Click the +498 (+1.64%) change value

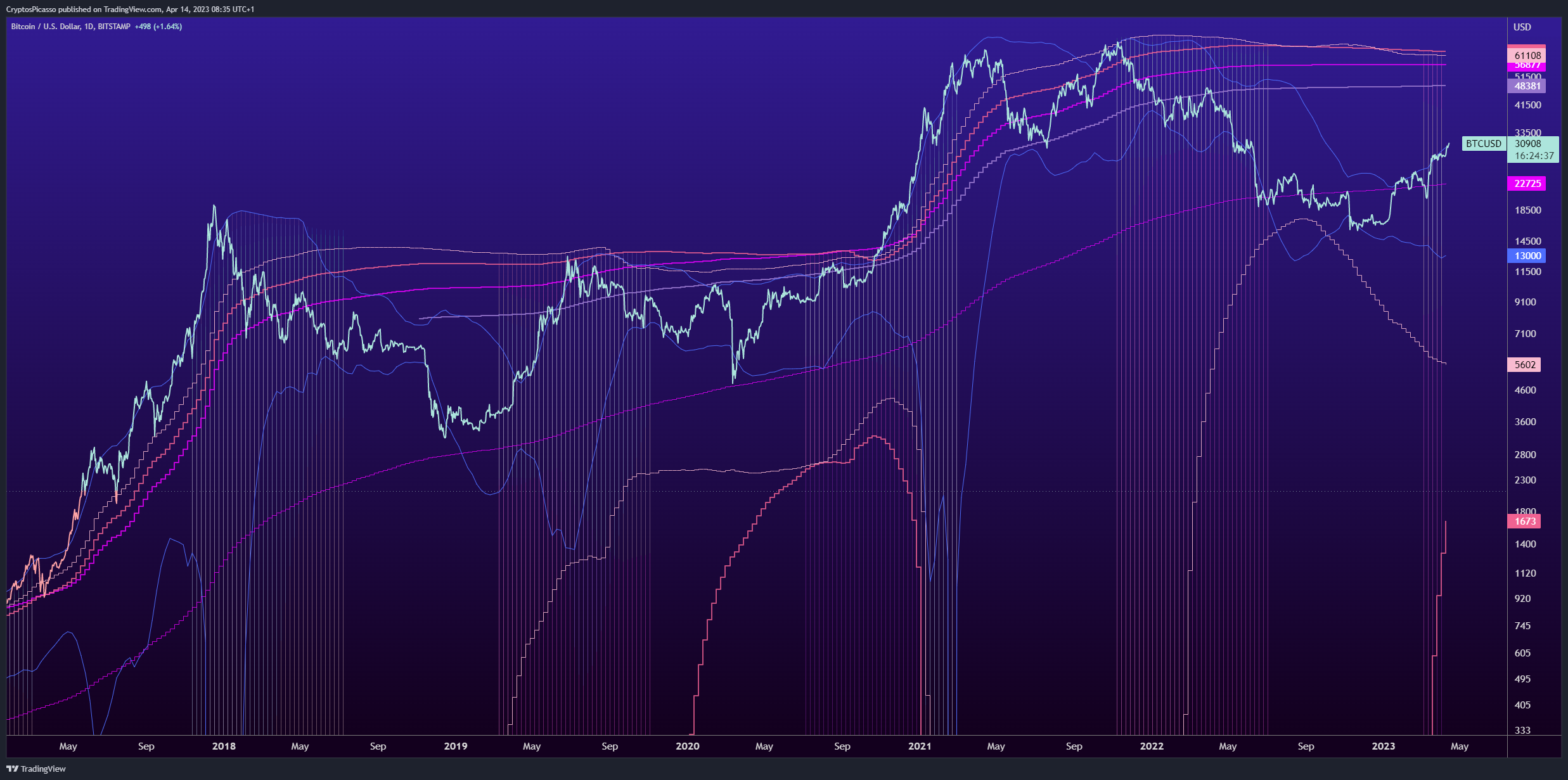[x=158, y=27]
